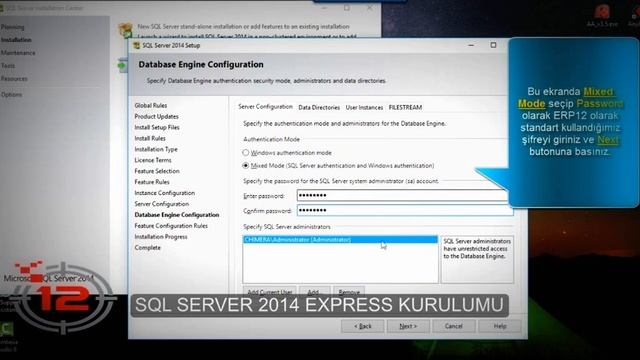Select Mixed Mode authentication radio button
Viewport: 640px width, 360px height.
246,166
